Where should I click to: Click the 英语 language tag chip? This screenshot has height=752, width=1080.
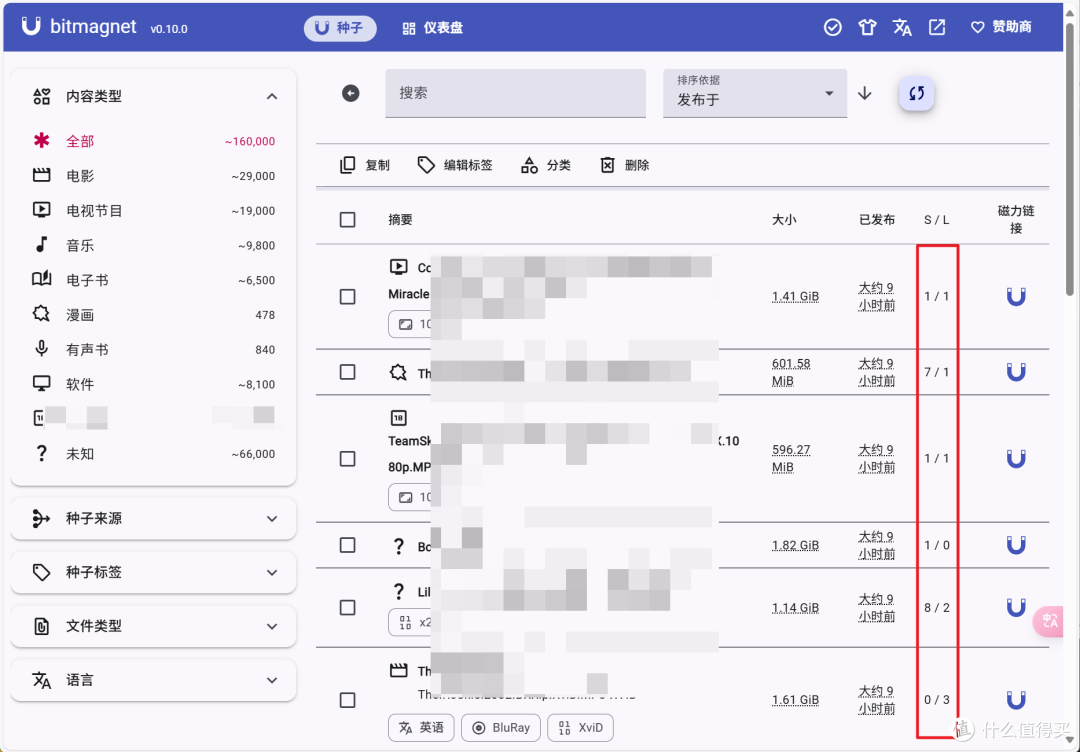pyautogui.click(x=422, y=728)
